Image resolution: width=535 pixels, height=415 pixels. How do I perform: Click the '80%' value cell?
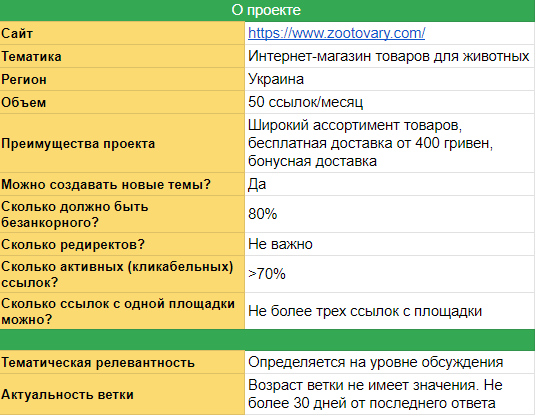(x=390, y=214)
